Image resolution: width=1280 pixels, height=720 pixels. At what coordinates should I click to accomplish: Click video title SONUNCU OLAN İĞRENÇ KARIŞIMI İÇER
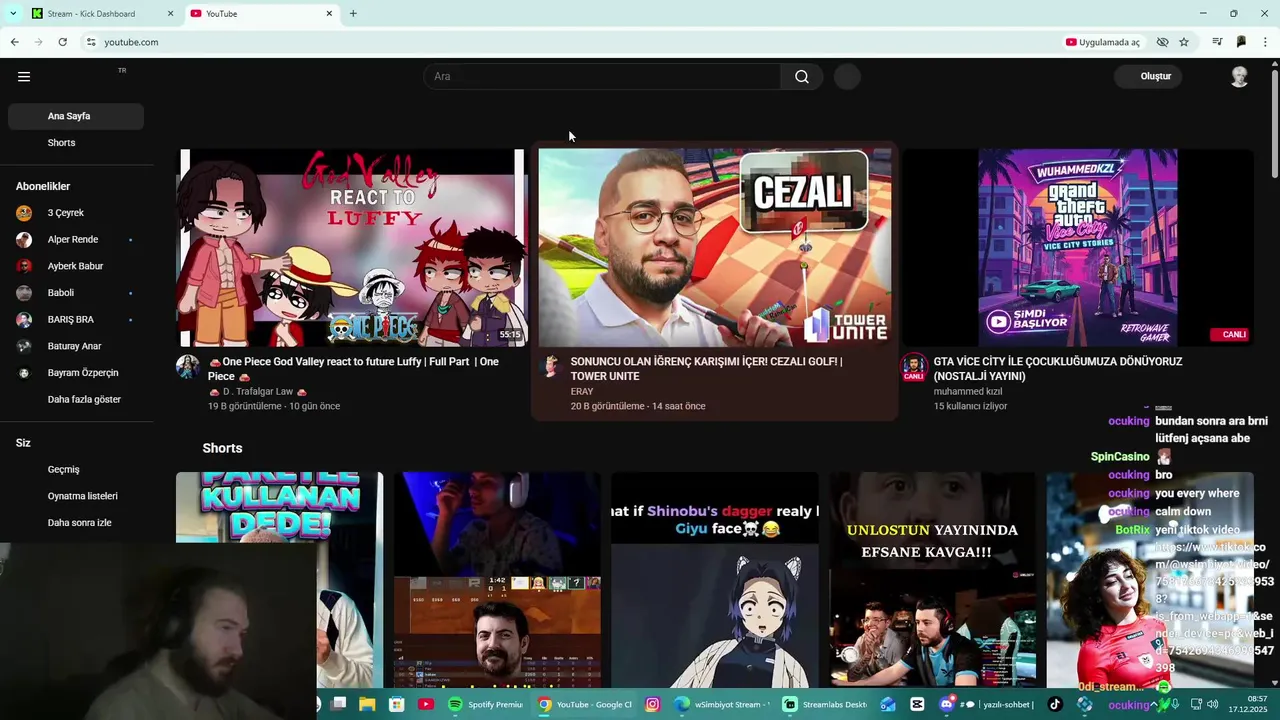(706, 369)
